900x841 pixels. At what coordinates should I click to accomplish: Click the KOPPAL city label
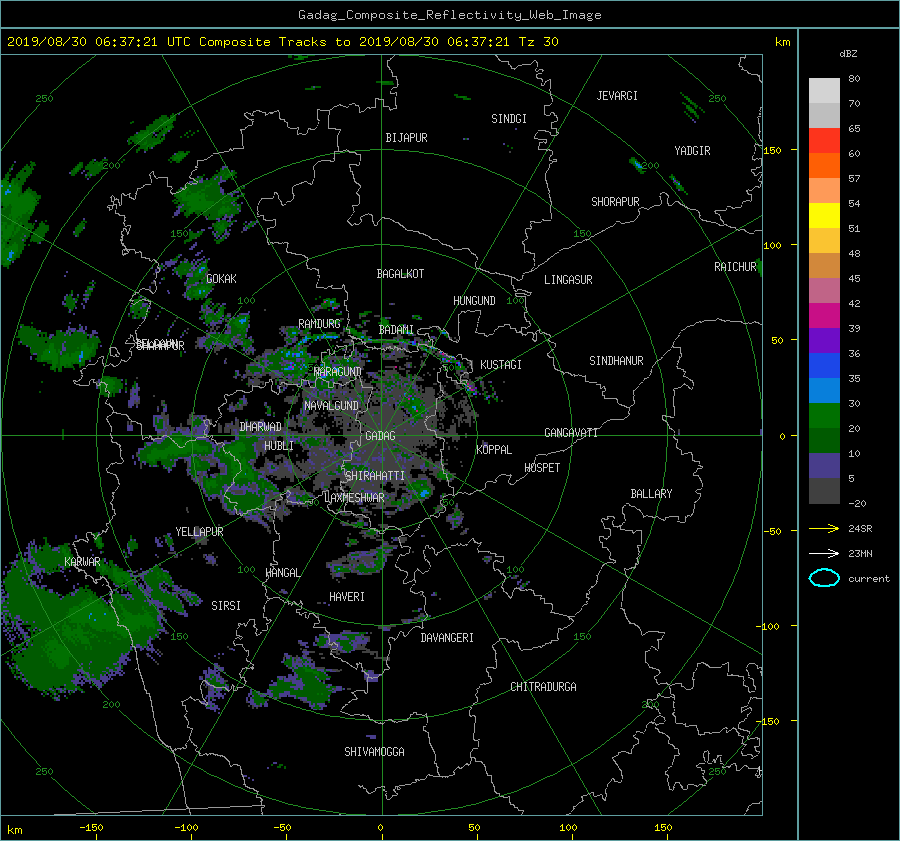(494, 449)
